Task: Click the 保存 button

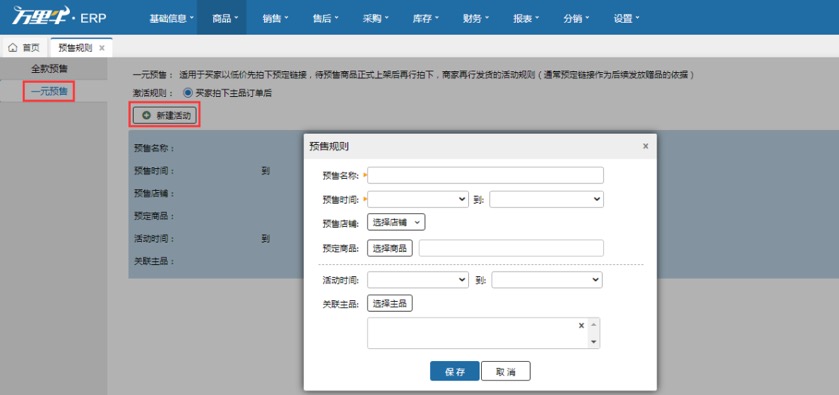Action: click(455, 371)
